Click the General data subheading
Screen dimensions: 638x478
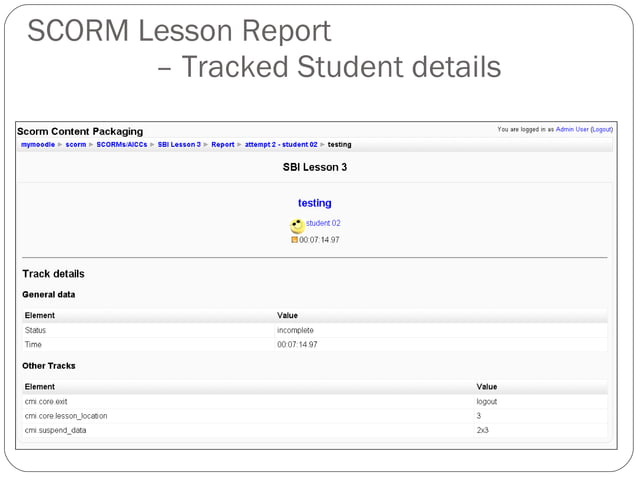pyautogui.click(x=48, y=295)
